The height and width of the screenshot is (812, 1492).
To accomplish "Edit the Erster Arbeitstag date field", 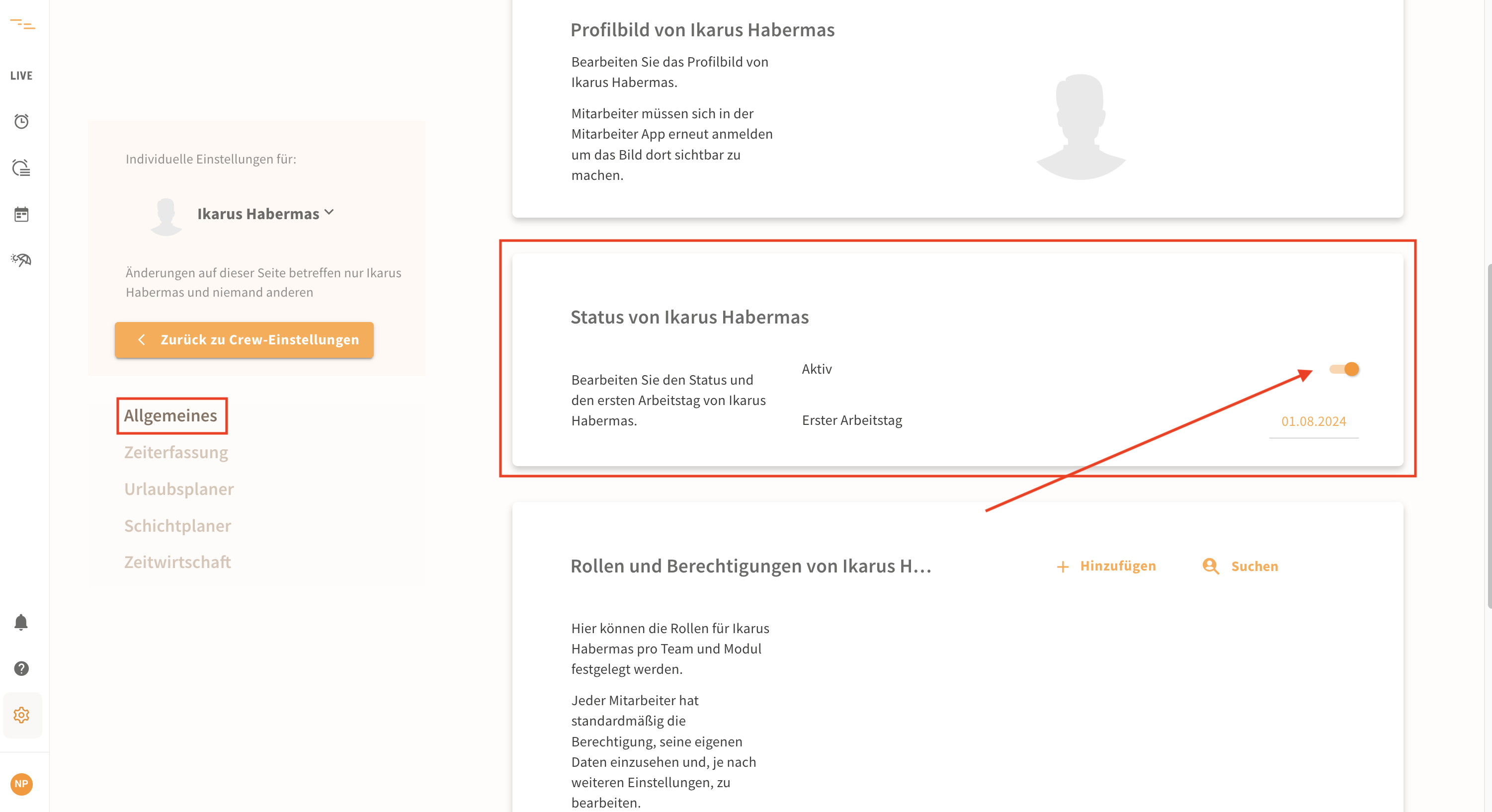I will pos(1313,421).
